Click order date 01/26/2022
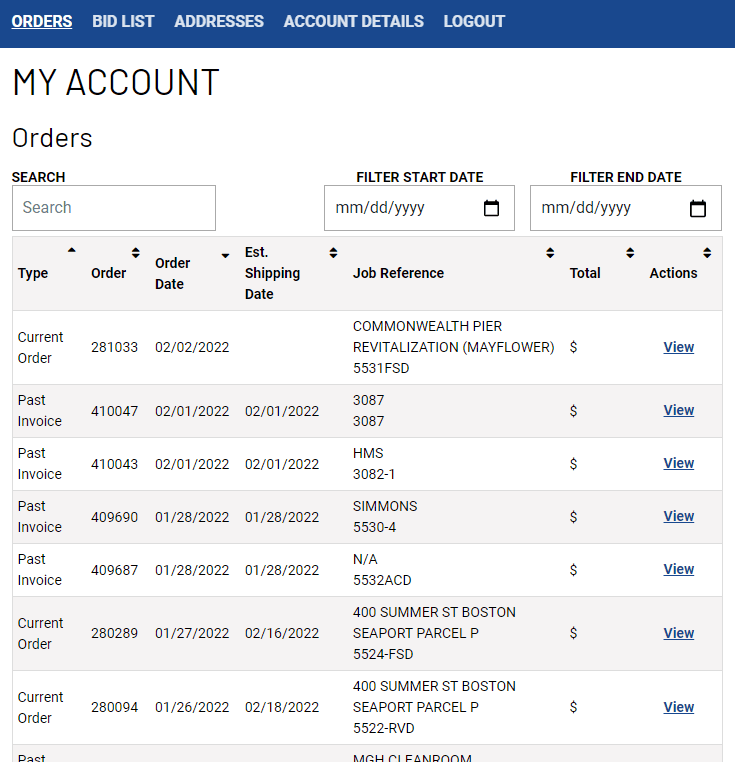 coord(192,707)
